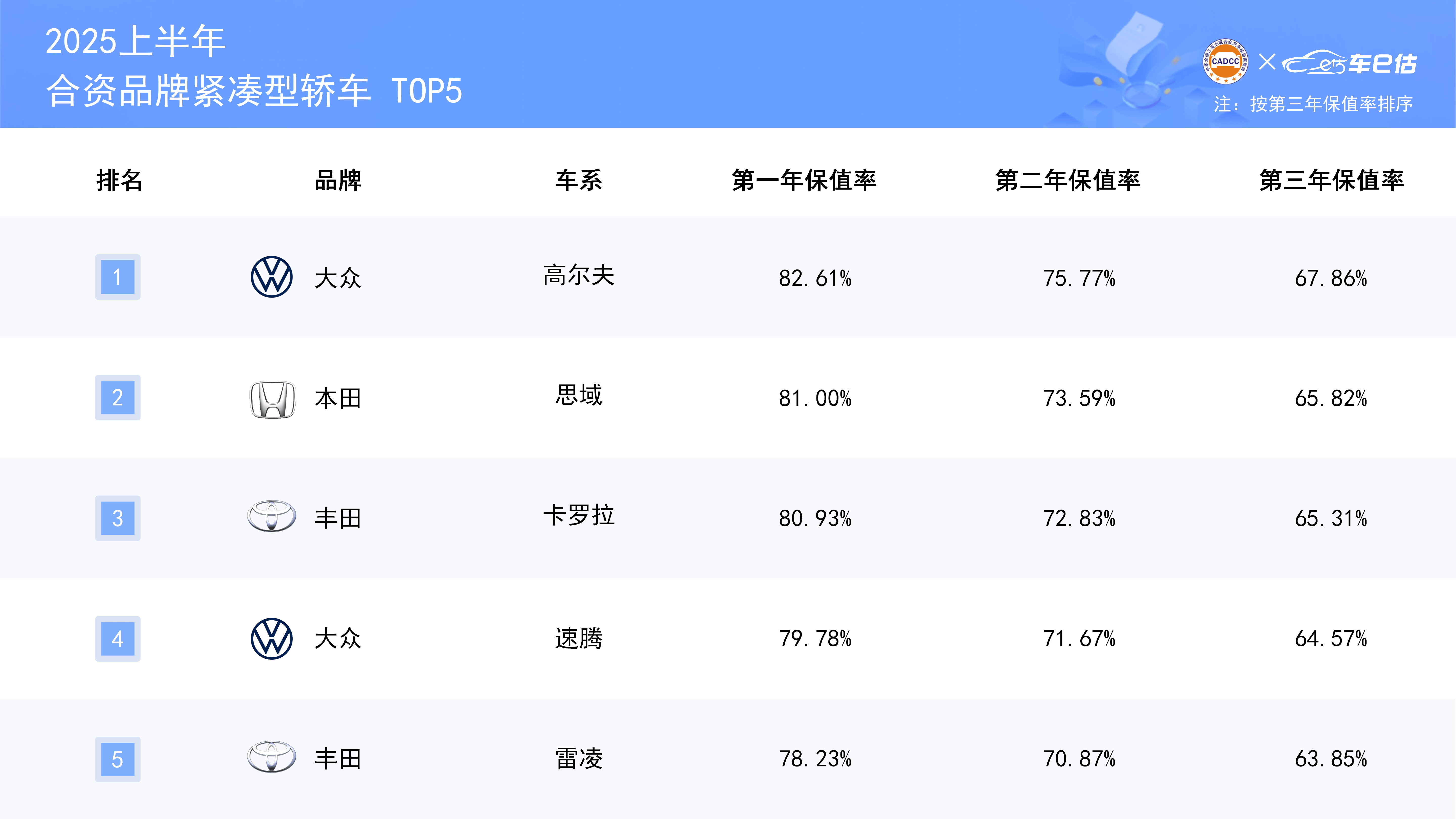The image size is (1456, 819).
Task: Click the Volkswagen logo in row one
Action: click(x=271, y=277)
